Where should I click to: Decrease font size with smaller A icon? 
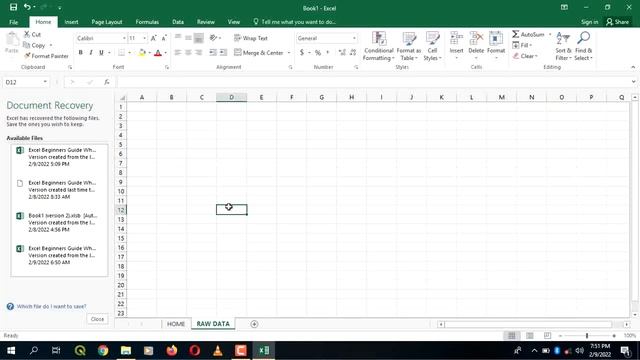164,38
